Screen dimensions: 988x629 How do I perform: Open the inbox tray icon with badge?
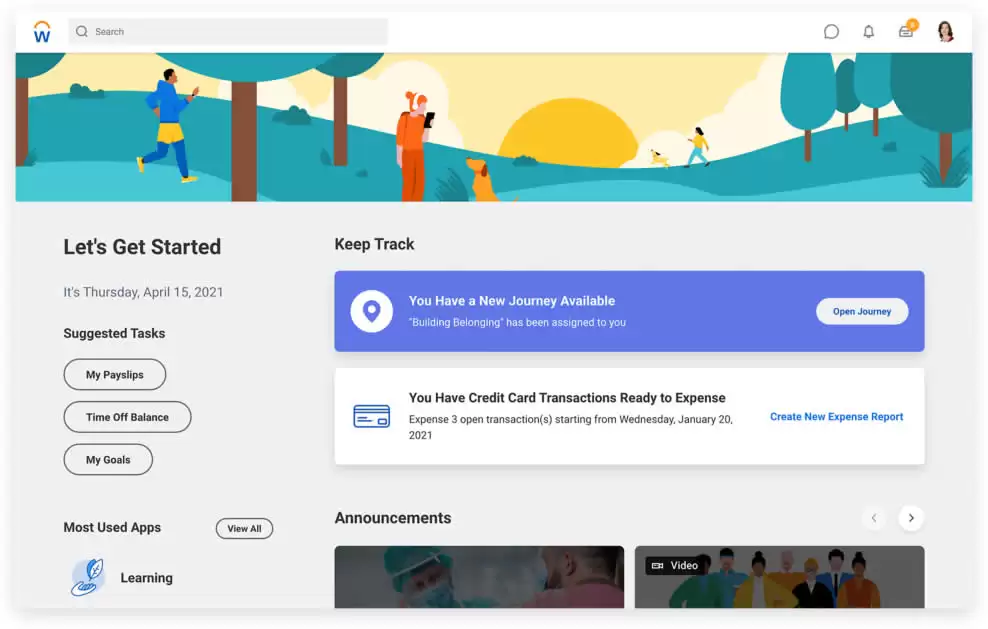906,31
